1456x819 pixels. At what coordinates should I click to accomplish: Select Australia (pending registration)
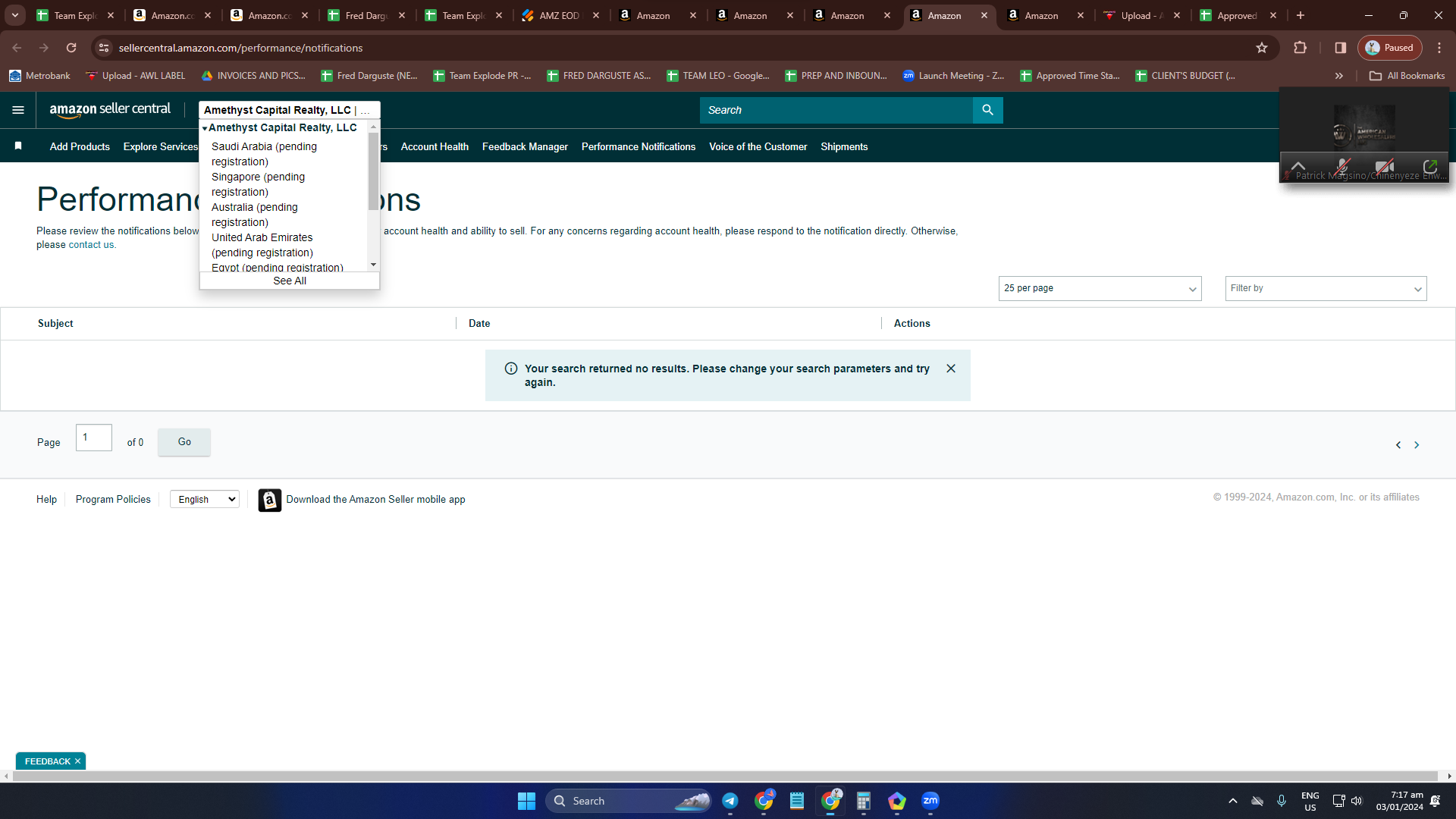point(254,215)
